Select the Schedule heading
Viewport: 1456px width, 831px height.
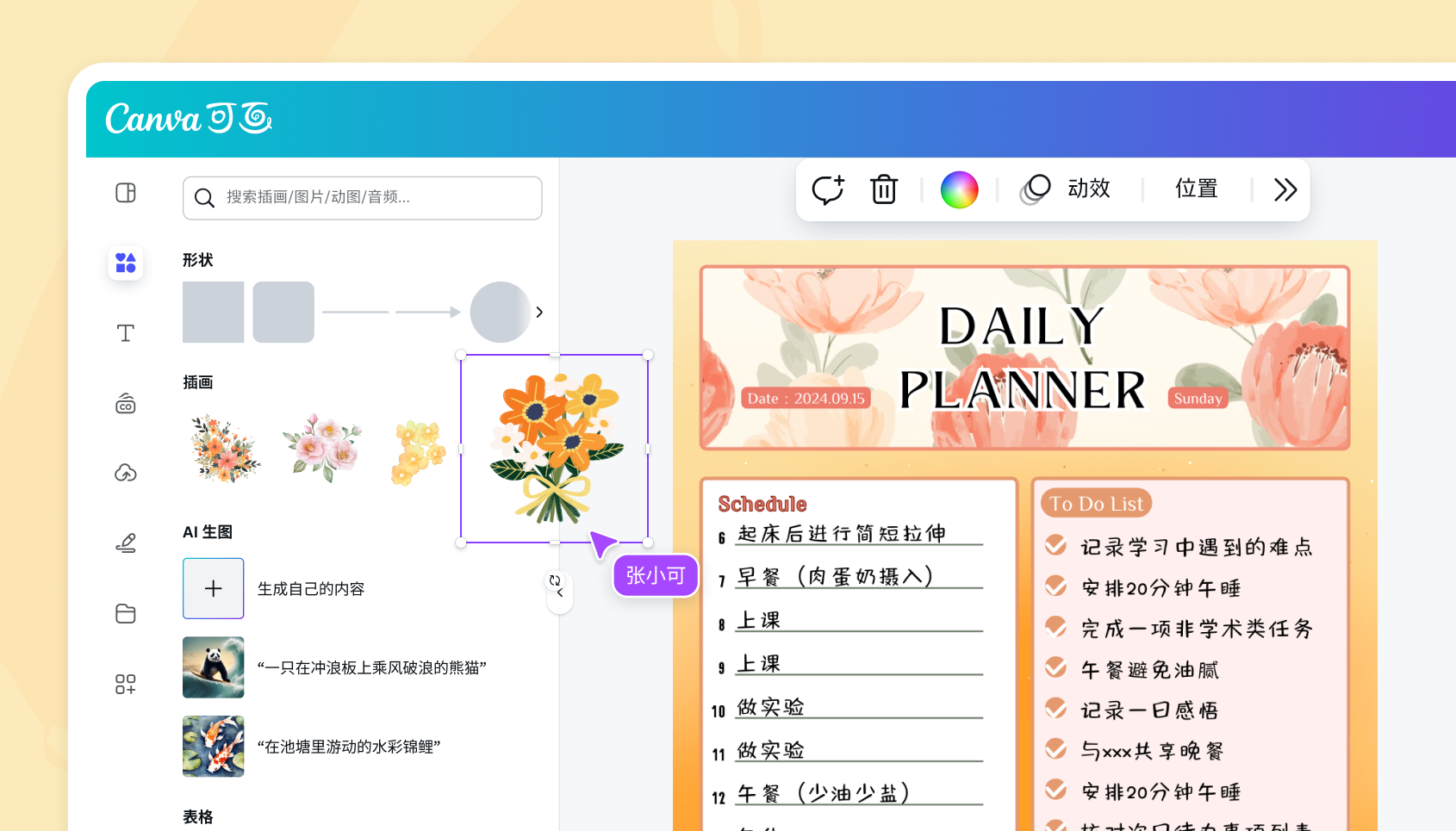click(762, 504)
